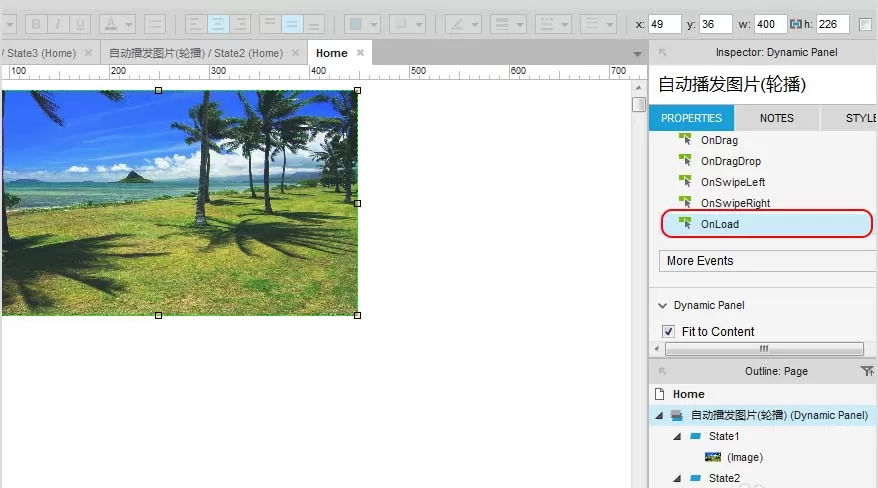The width and height of the screenshot is (878, 488).
Task: Open the font color dropdown arrow
Action: coord(129,24)
